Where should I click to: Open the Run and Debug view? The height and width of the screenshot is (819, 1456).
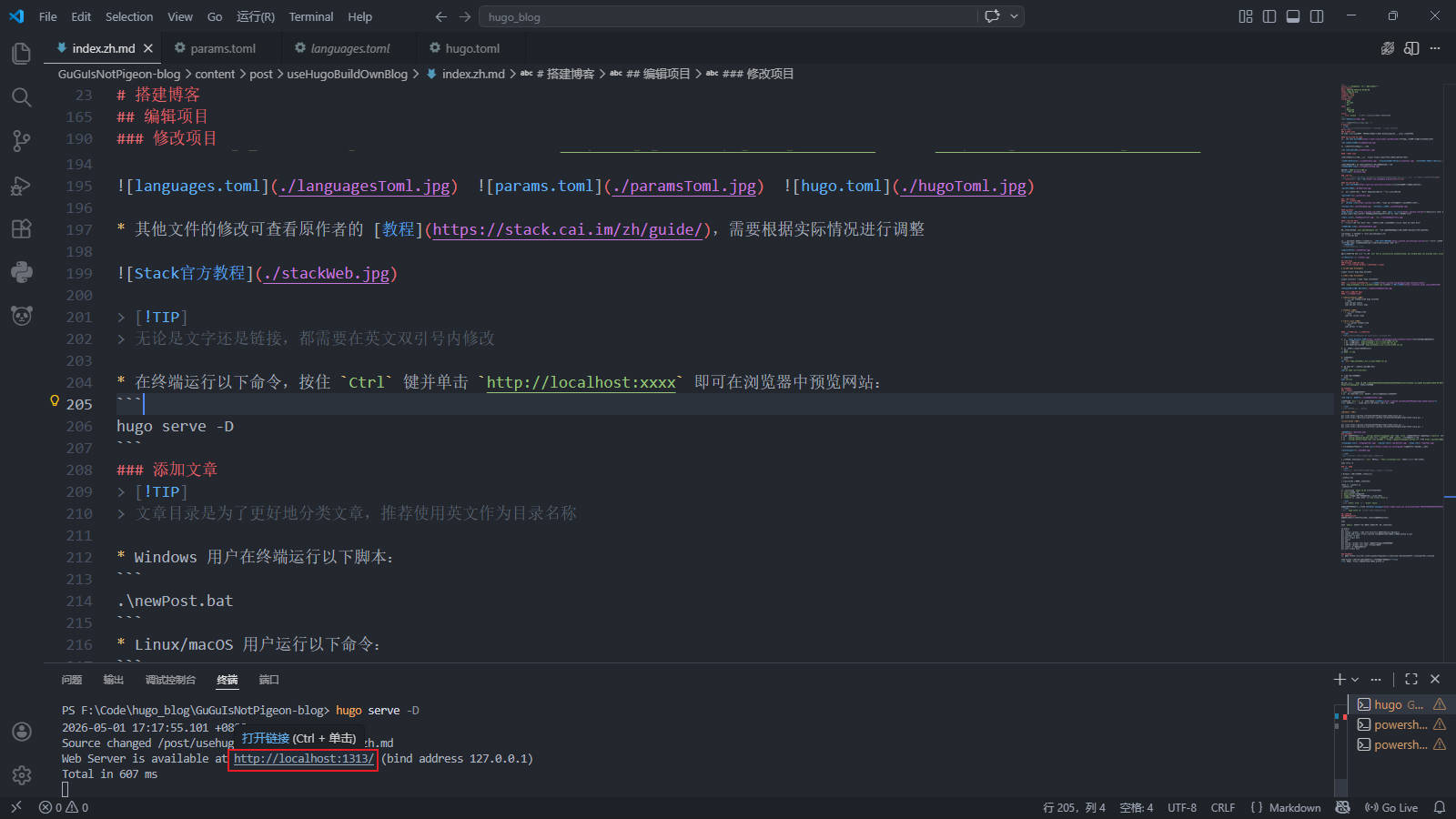point(21,185)
